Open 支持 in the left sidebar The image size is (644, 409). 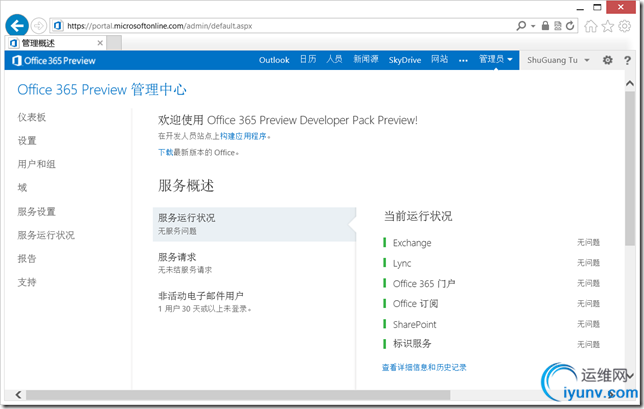point(27,282)
